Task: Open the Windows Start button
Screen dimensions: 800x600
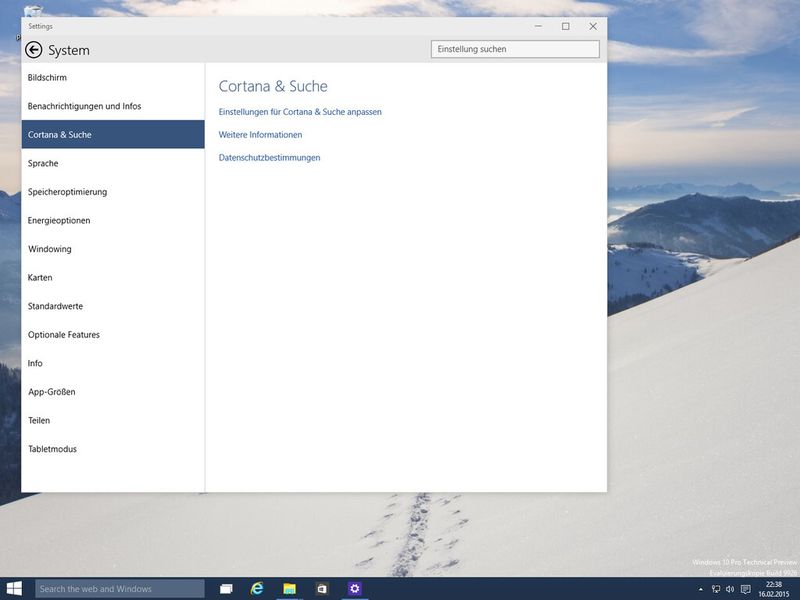Action: (x=14, y=589)
